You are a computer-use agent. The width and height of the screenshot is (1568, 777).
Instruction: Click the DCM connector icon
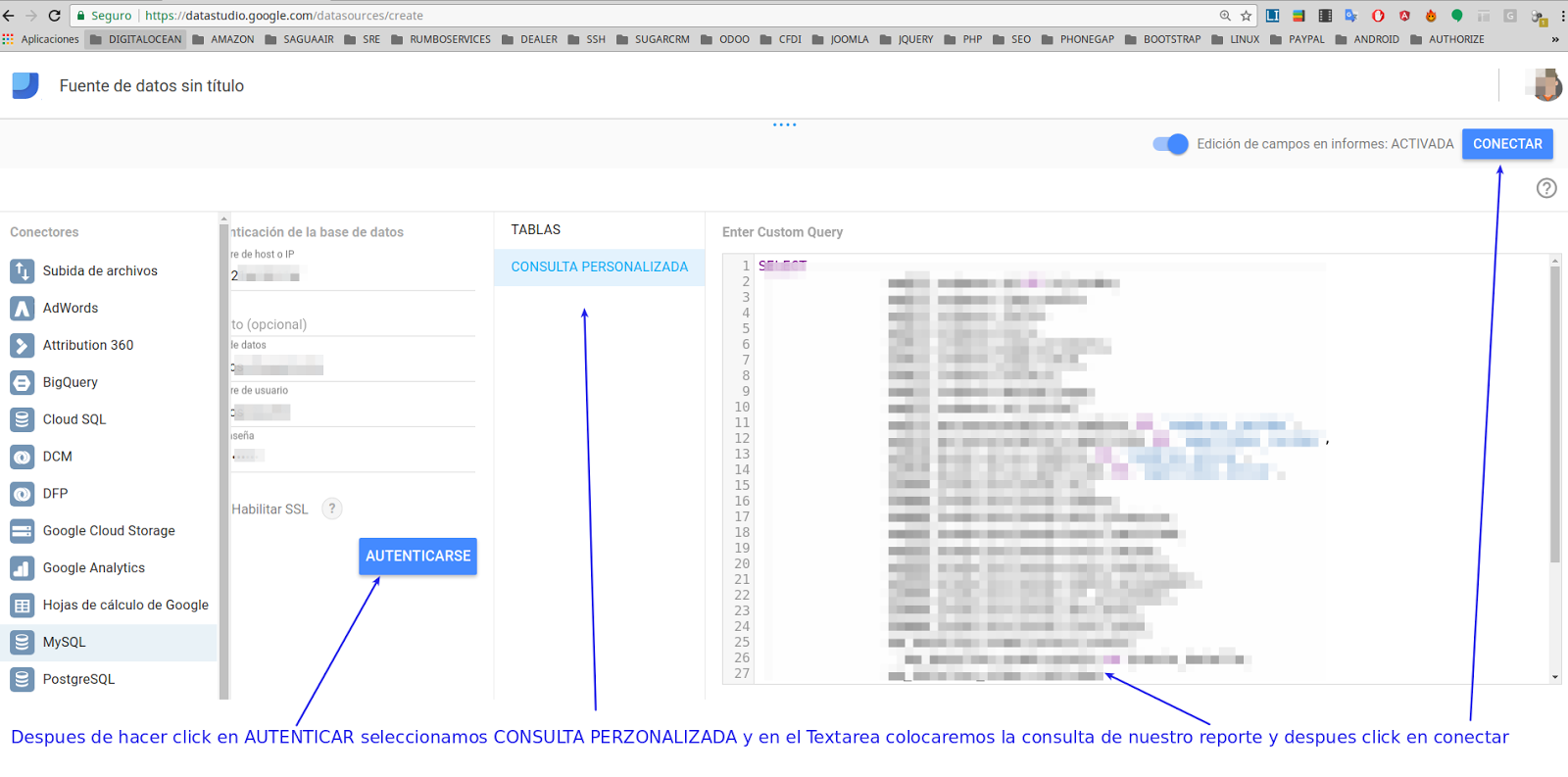click(x=22, y=457)
